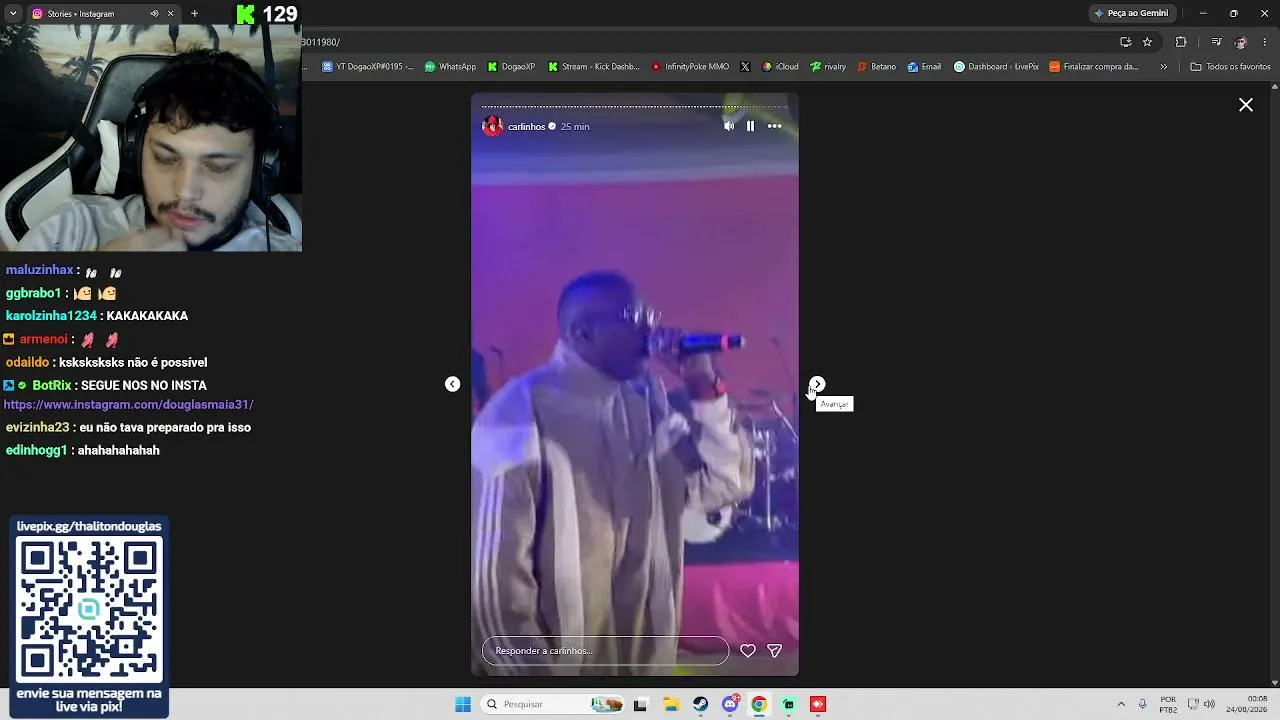The width and height of the screenshot is (1280, 720).
Task: Open the story's three-dot options menu
Action: coord(774,126)
